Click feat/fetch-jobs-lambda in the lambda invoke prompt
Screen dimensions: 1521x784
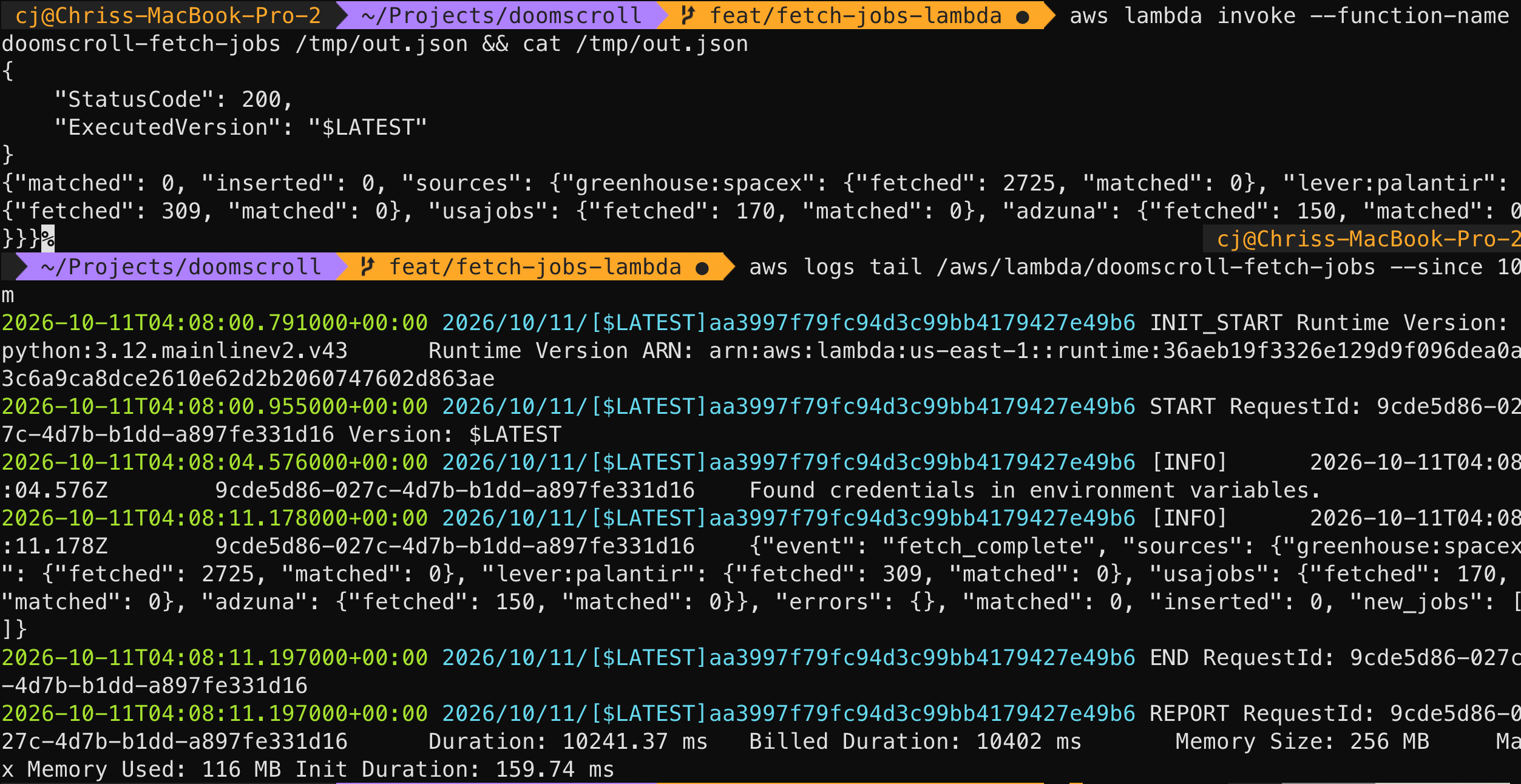856,15
